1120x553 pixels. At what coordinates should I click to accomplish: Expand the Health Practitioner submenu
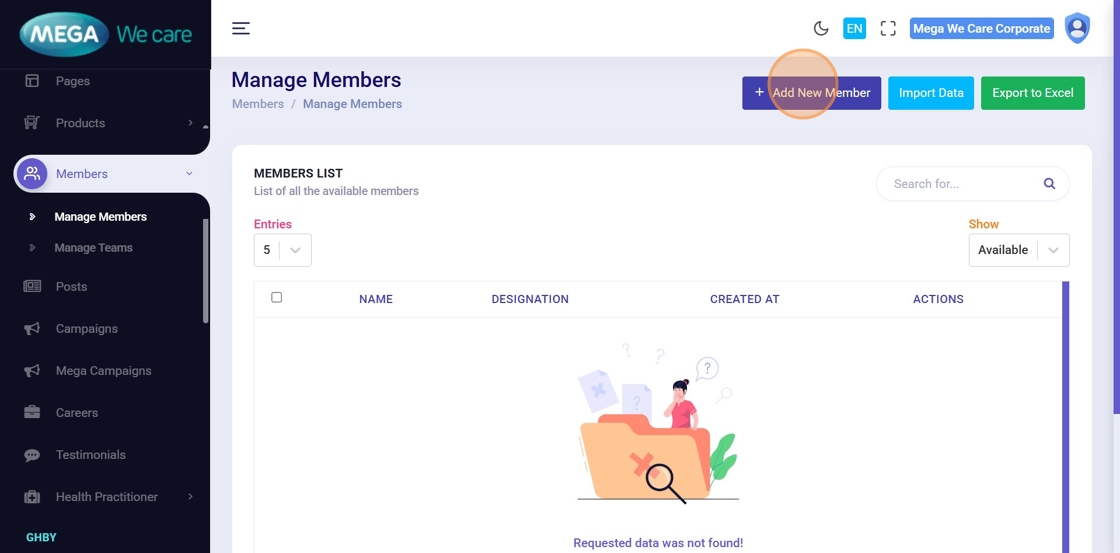(x=190, y=497)
